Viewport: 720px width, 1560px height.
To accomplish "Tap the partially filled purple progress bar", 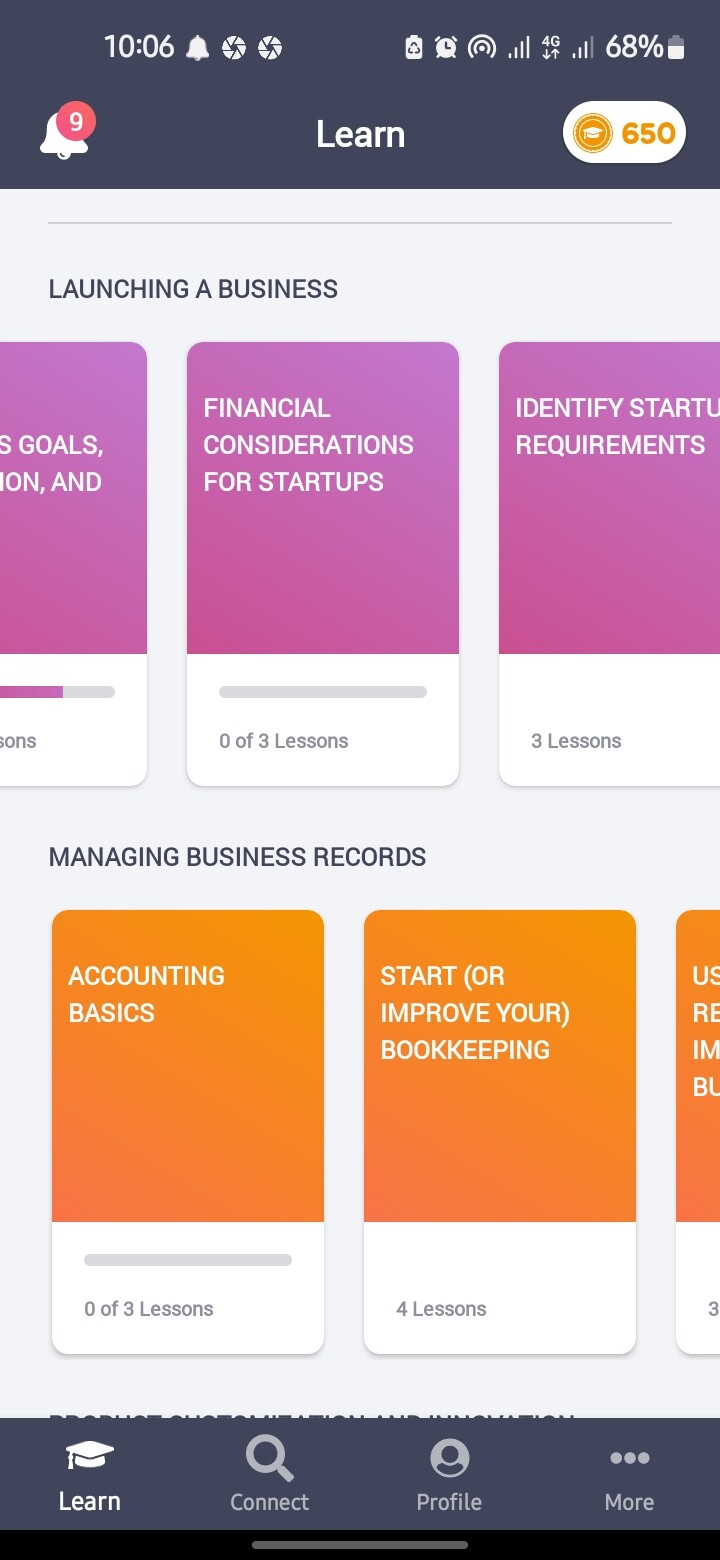I will [x=57, y=692].
